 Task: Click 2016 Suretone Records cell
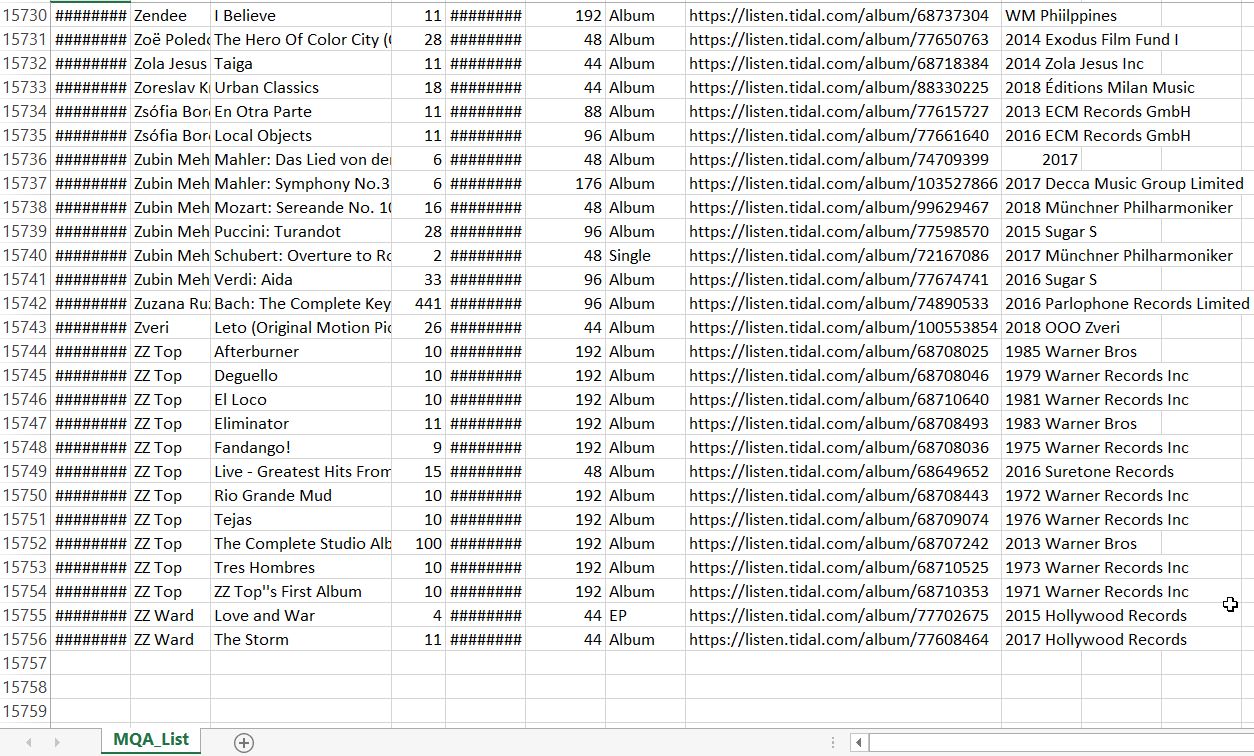(x=1089, y=472)
